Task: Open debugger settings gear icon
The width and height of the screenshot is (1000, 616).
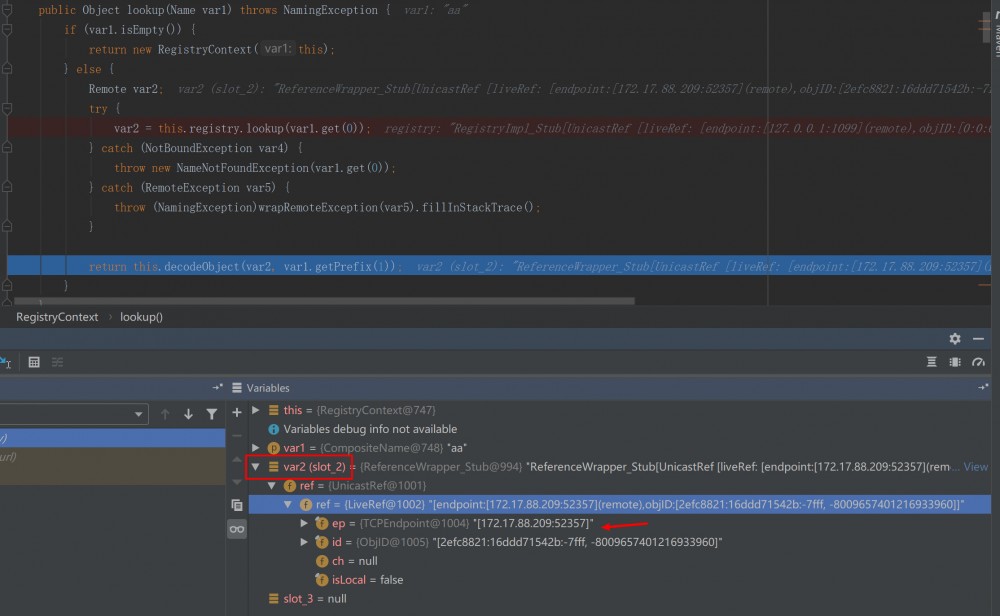Action: click(x=955, y=339)
